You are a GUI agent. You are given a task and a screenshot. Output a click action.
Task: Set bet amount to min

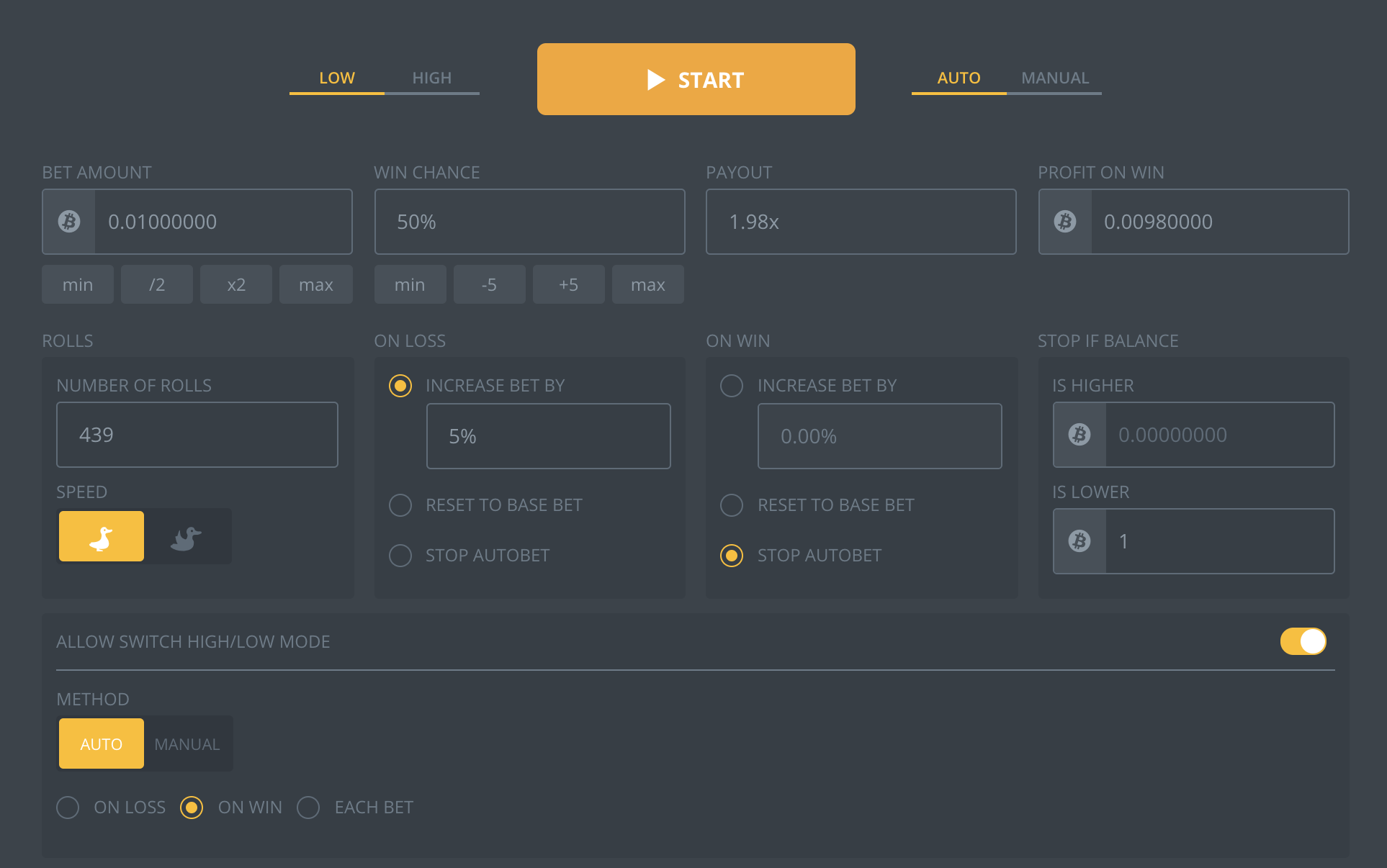(78, 284)
